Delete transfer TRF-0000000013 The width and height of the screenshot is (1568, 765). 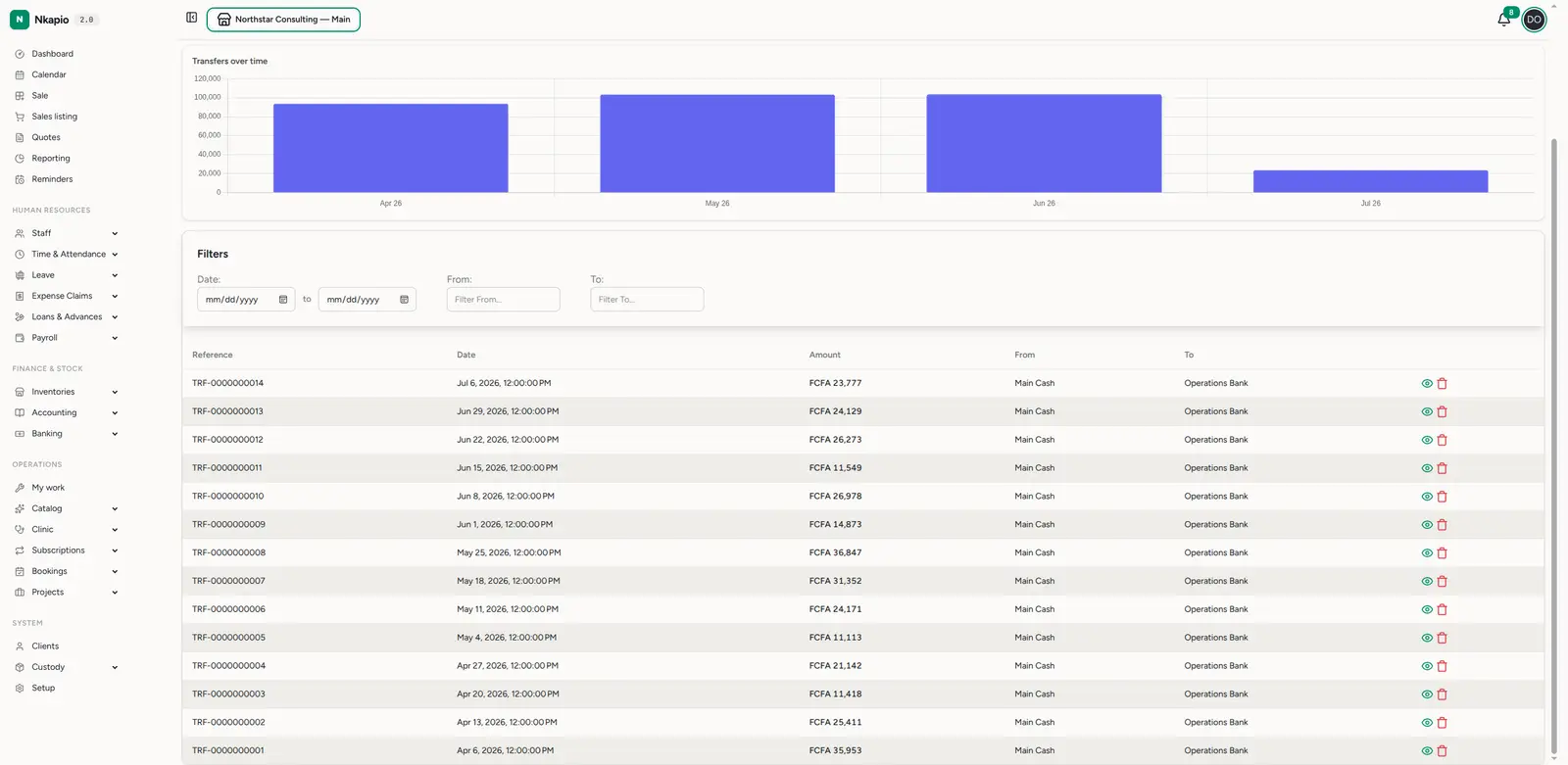pyautogui.click(x=1442, y=412)
